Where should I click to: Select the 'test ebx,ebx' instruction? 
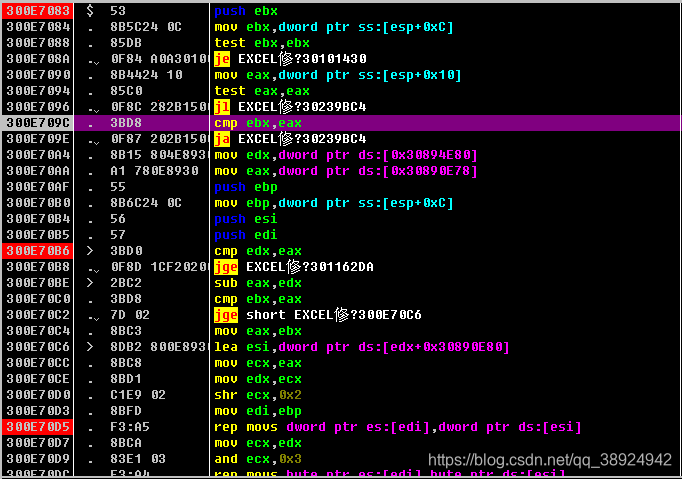(262, 43)
